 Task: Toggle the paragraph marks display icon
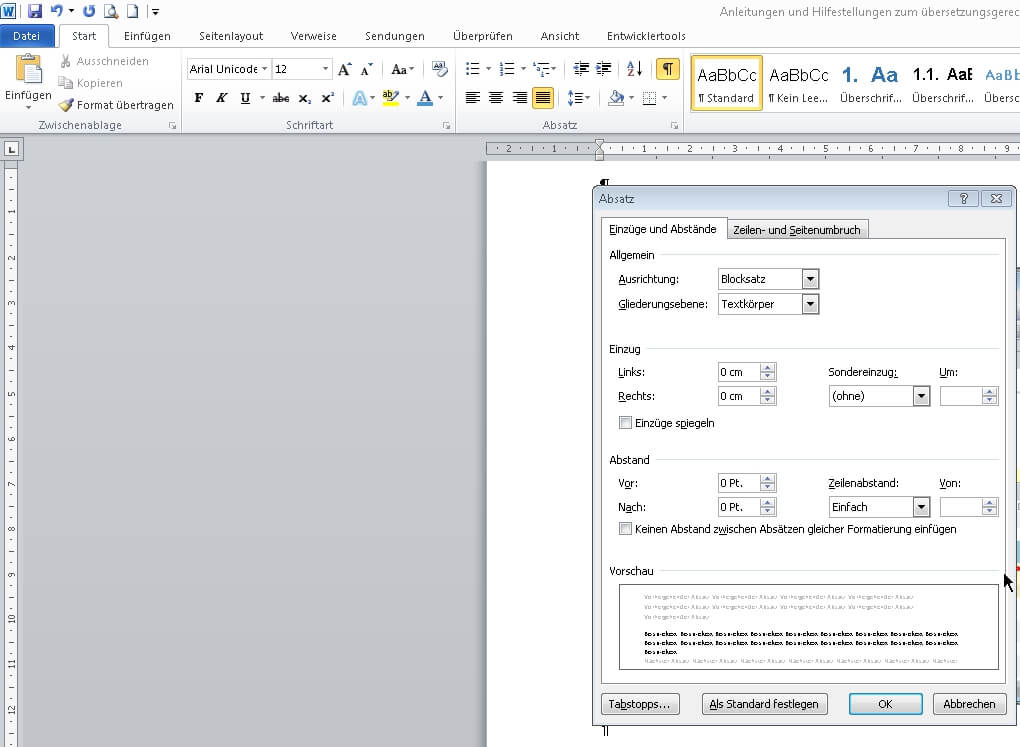(666, 69)
